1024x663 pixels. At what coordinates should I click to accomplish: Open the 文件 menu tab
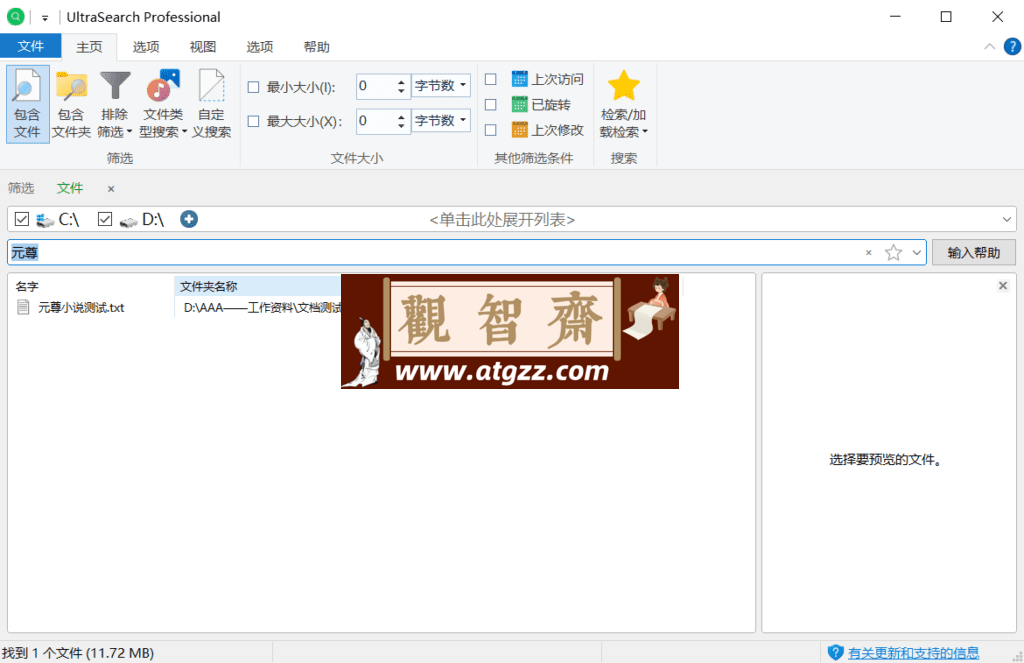tap(31, 46)
